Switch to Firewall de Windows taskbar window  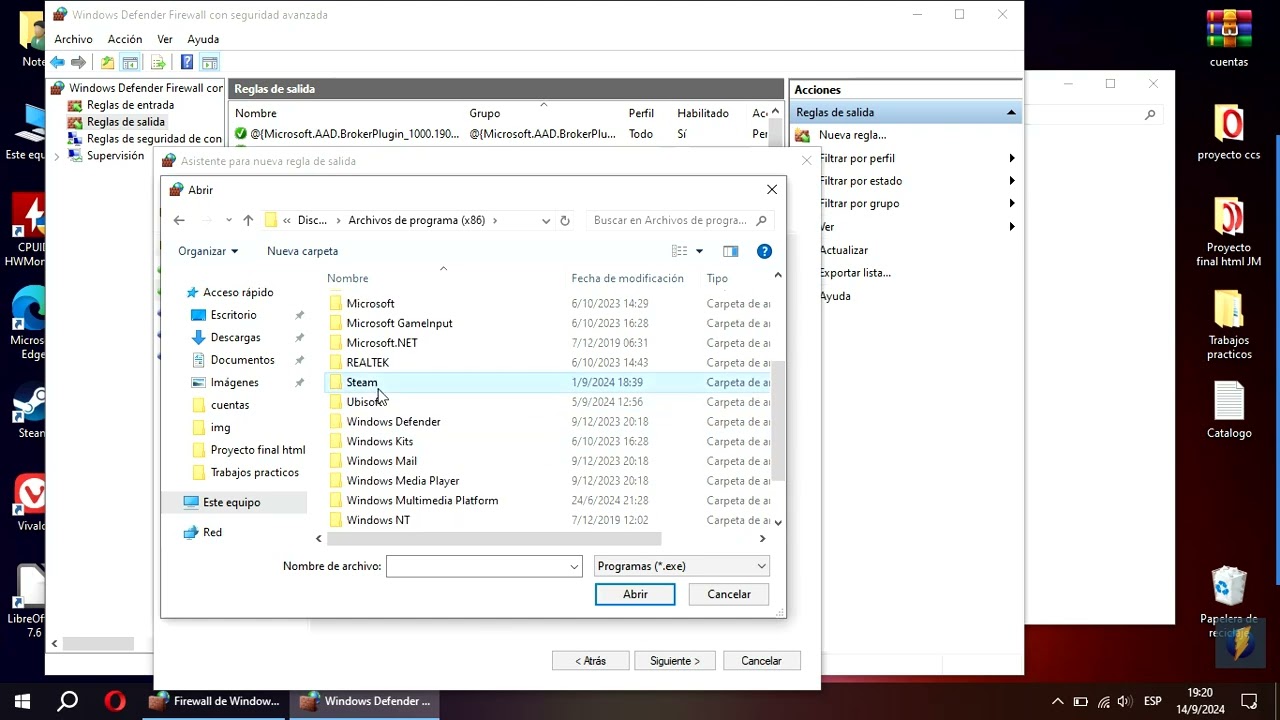[214, 701]
